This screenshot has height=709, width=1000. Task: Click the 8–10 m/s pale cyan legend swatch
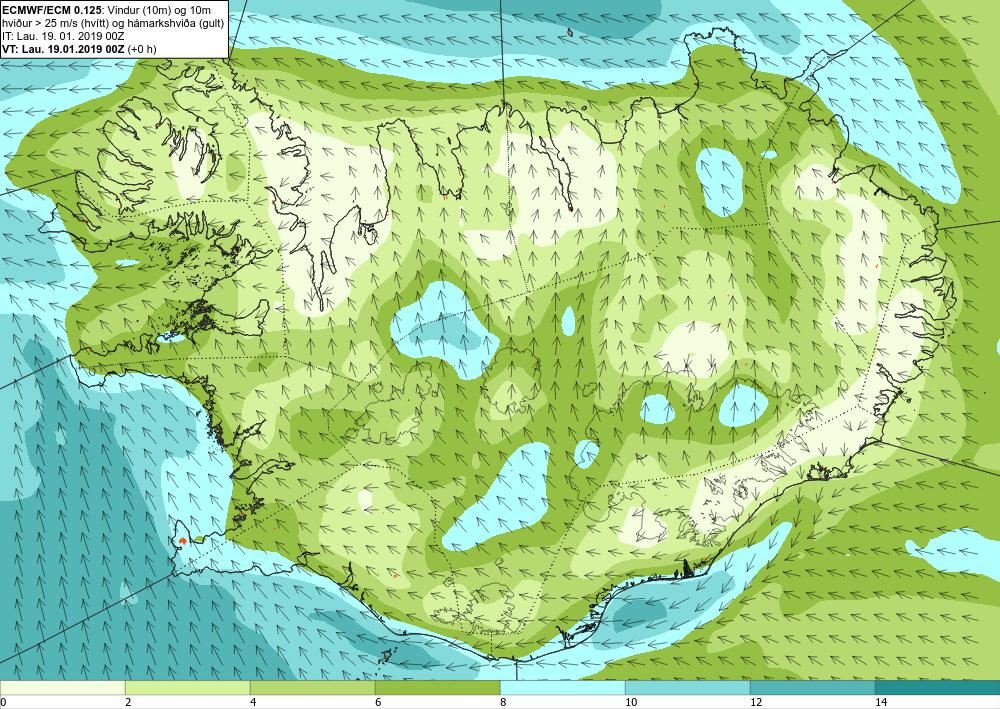pos(562,688)
